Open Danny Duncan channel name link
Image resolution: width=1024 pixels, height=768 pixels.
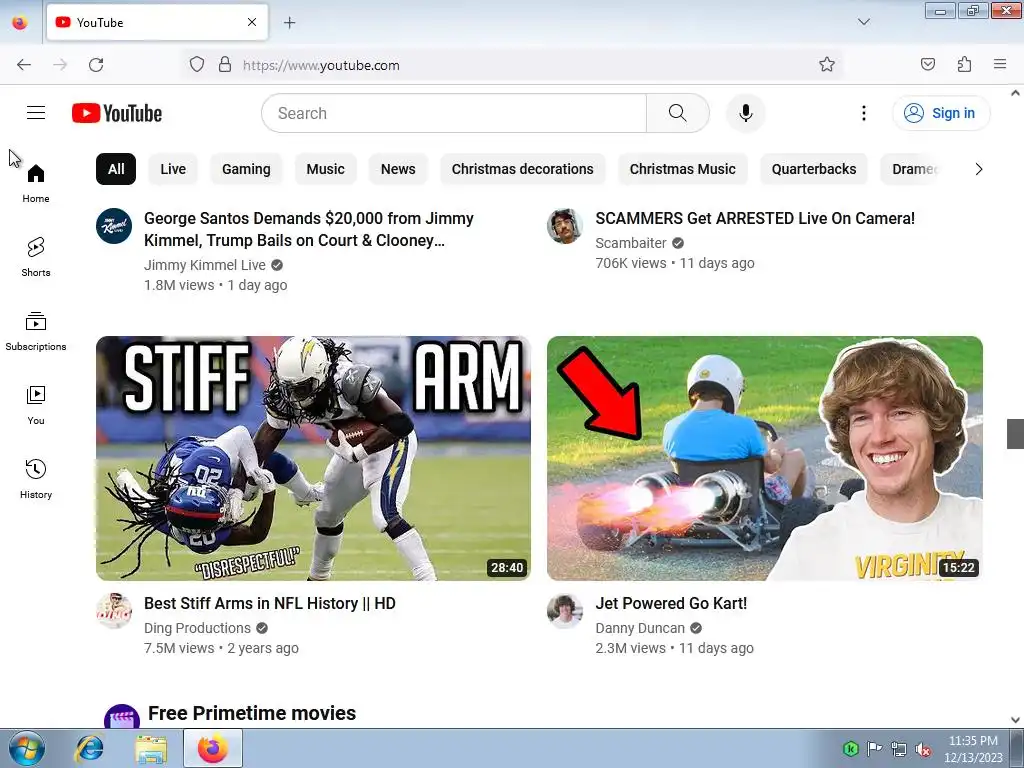click(x=640, y=628)
